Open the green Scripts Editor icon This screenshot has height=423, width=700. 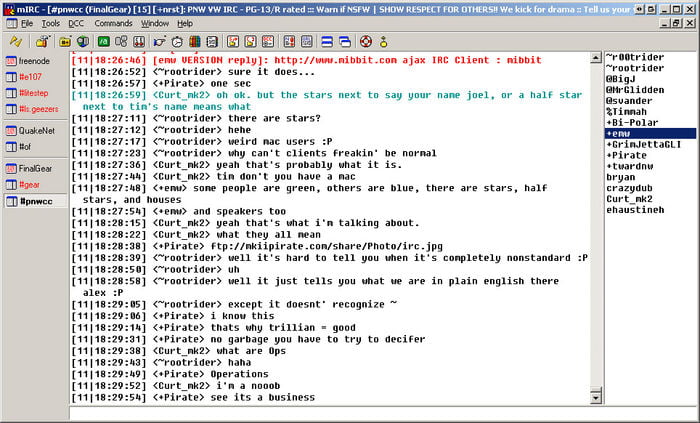tap(103, 42)
